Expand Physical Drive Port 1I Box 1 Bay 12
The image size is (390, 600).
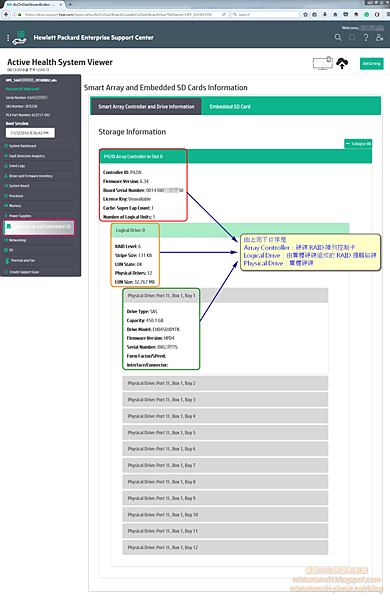point(225,547)
